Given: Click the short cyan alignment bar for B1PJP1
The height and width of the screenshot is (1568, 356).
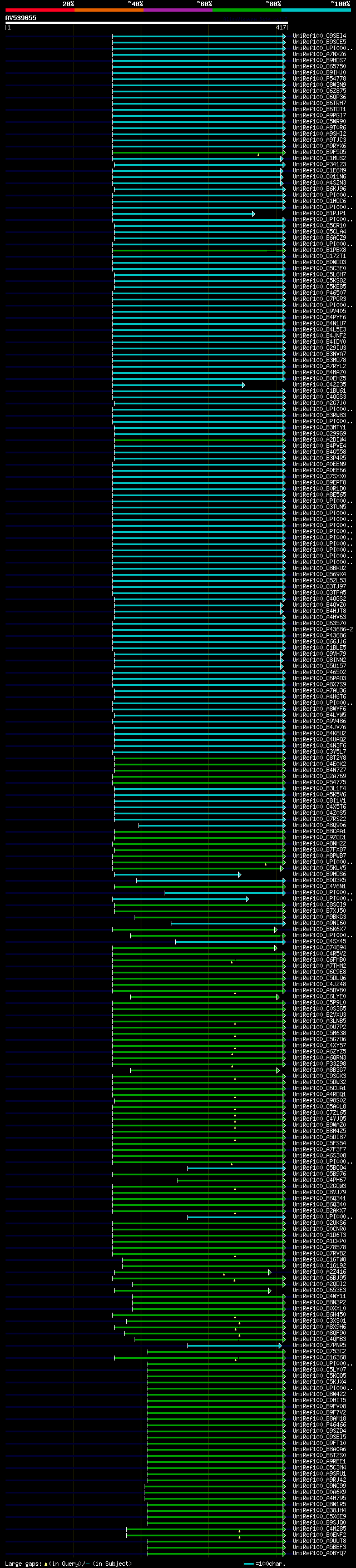Looking at the screenshot, I should click(183, 214).
